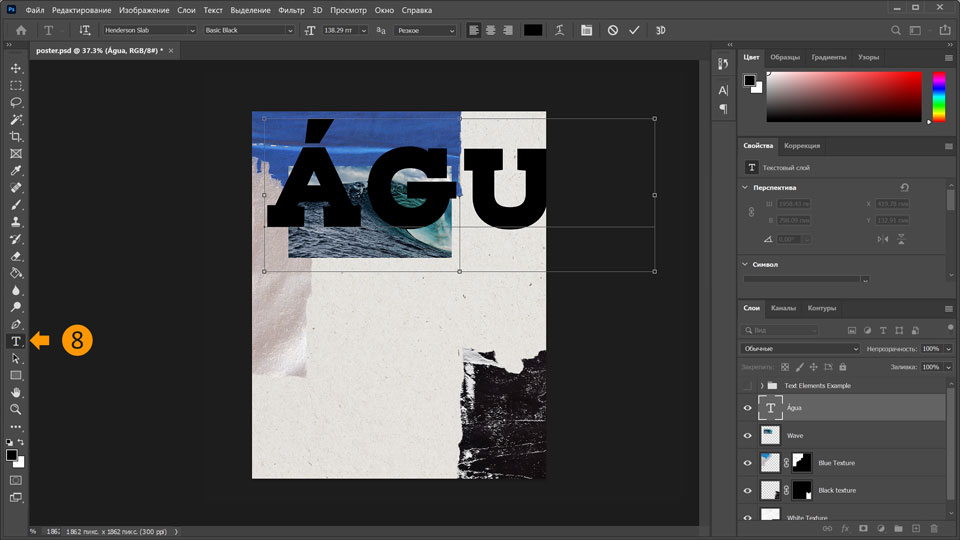Select the Zoom tool

[x=16, y=409]
